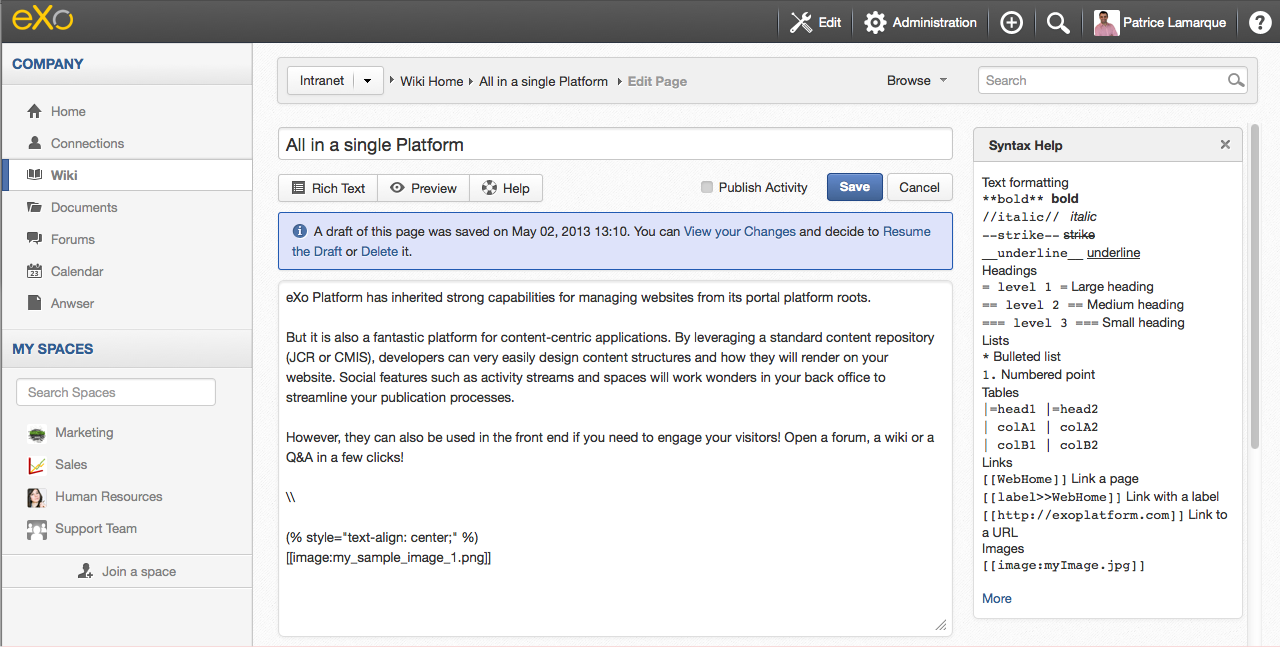Click the eXo logo in the top bar
The height and width of the screenshot is (647, 1280).
coord(43,20)
